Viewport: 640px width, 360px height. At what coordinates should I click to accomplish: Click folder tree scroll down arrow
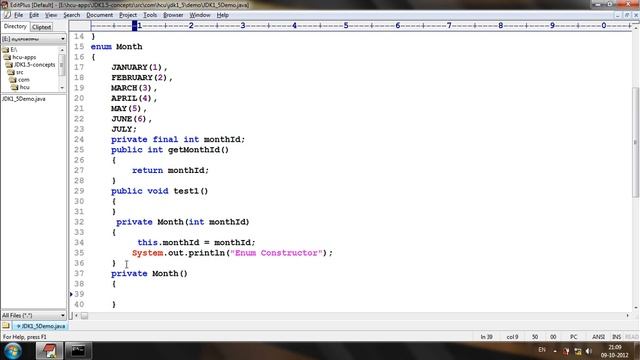click(62, 88)
